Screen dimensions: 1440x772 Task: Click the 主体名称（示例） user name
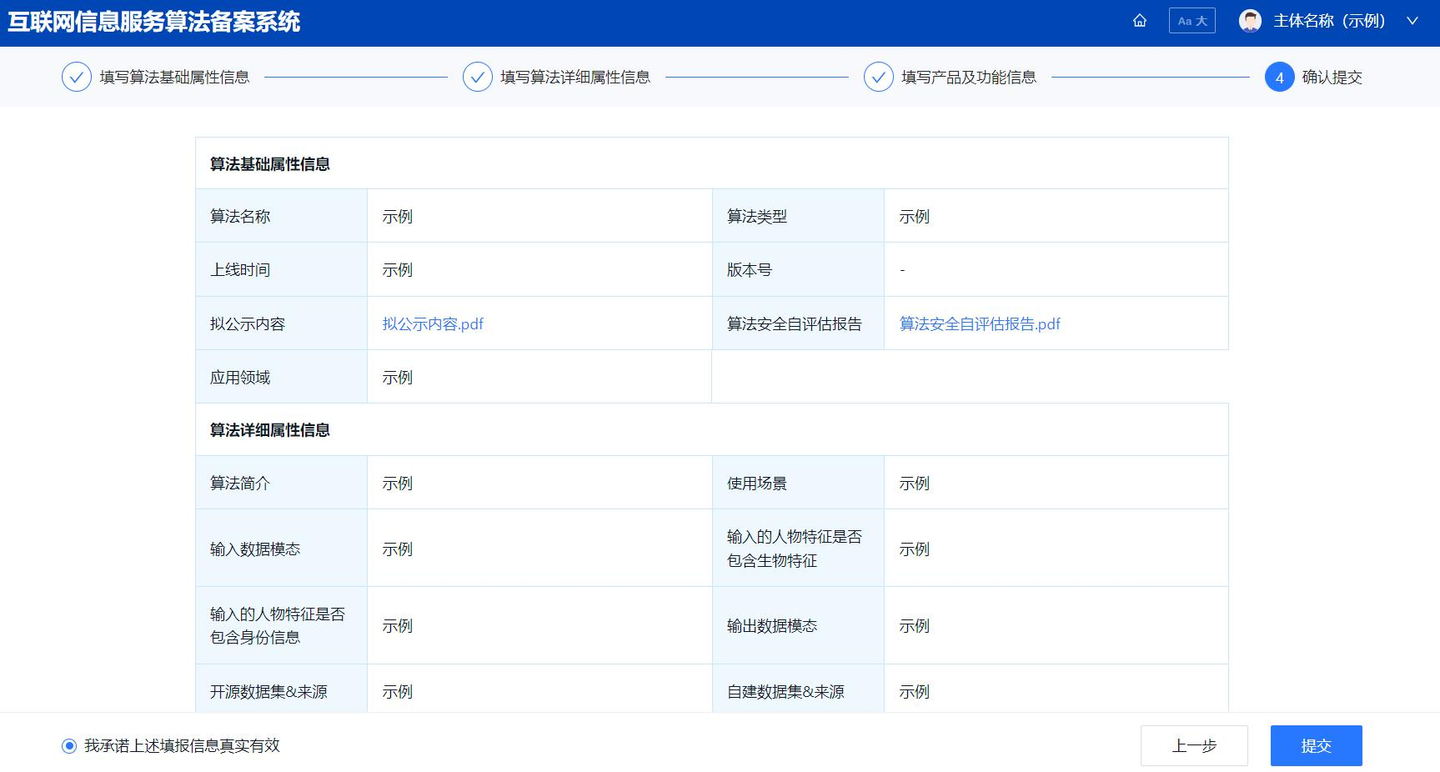tap(1329, 21)
